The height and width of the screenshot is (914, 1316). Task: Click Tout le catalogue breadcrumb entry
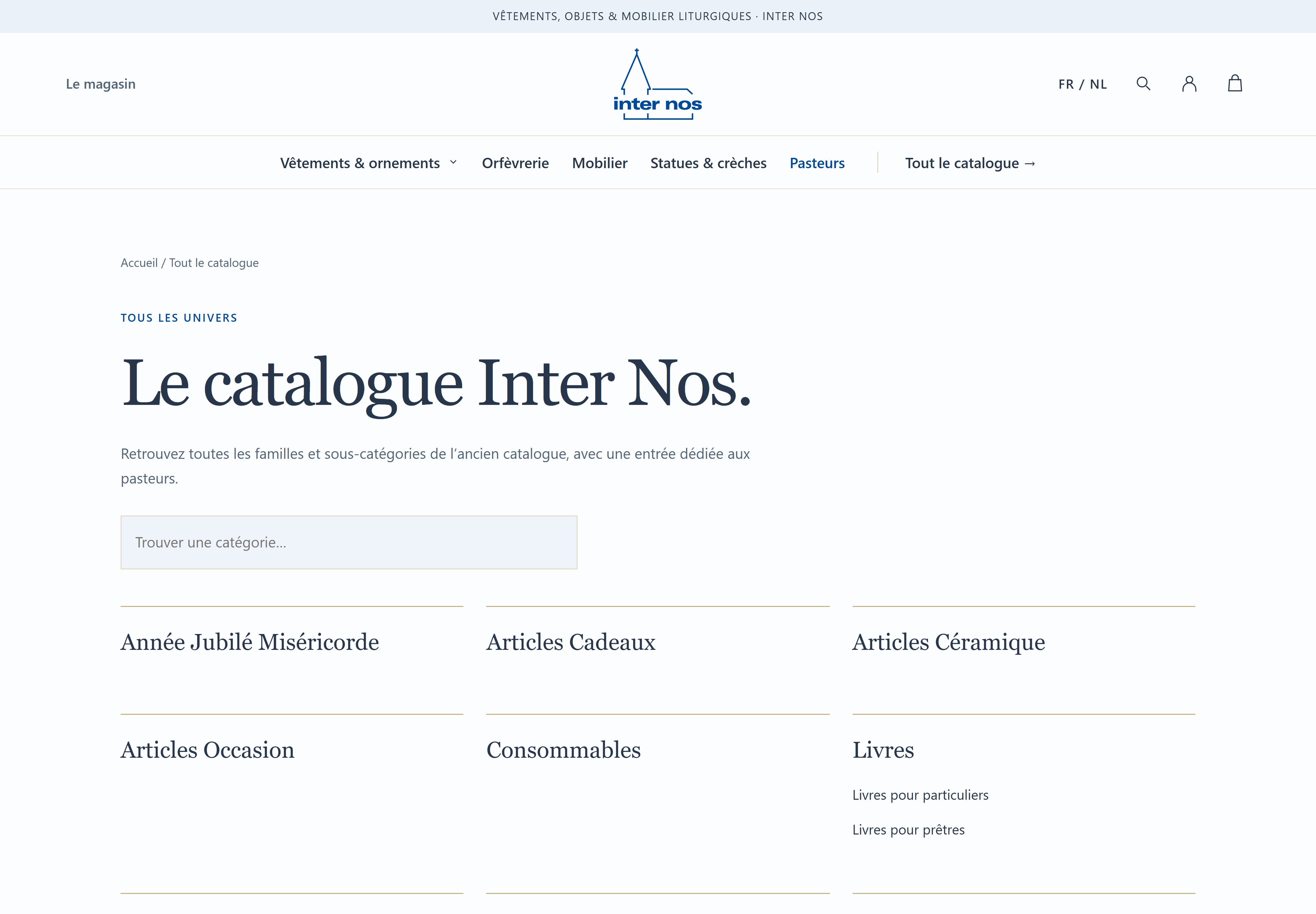point(214,263)
